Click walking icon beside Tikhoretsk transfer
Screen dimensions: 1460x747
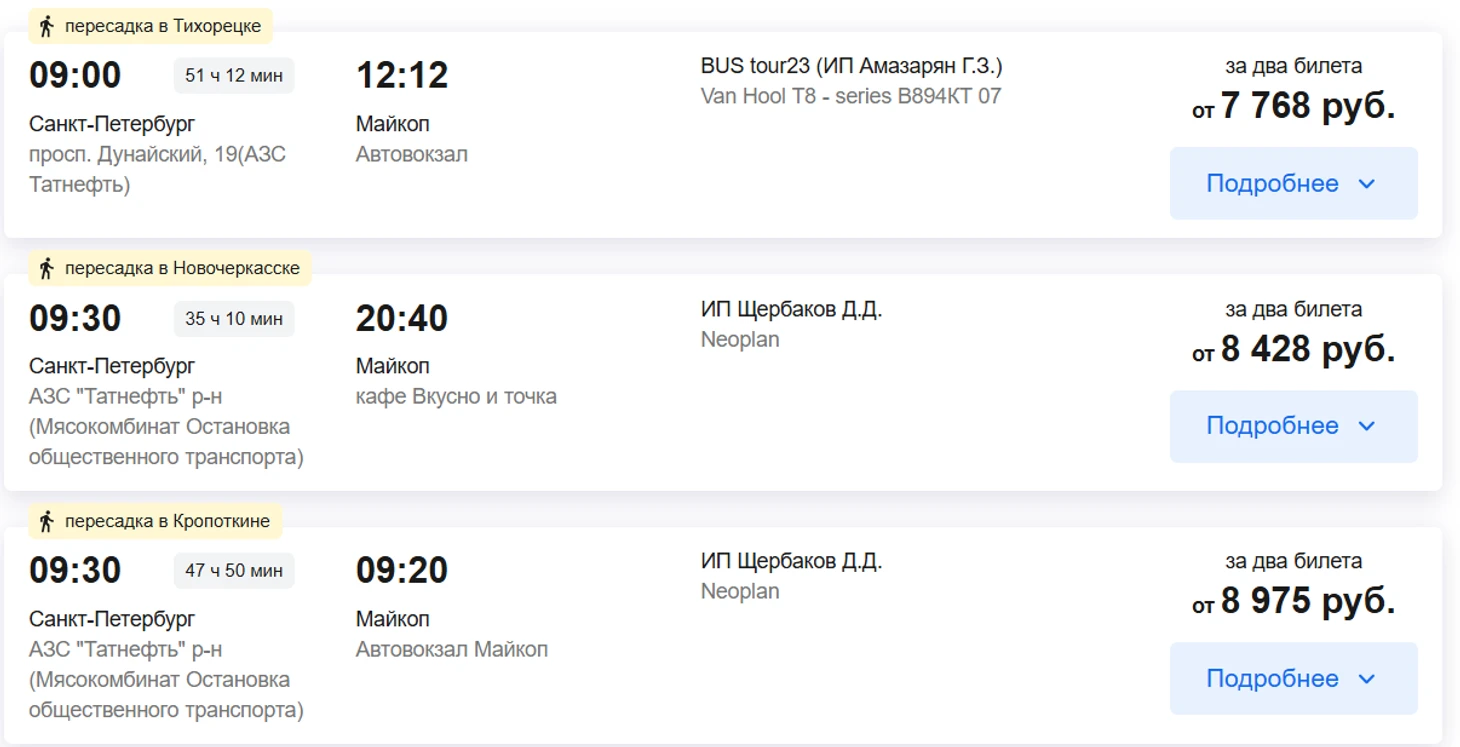pos(45,27)
